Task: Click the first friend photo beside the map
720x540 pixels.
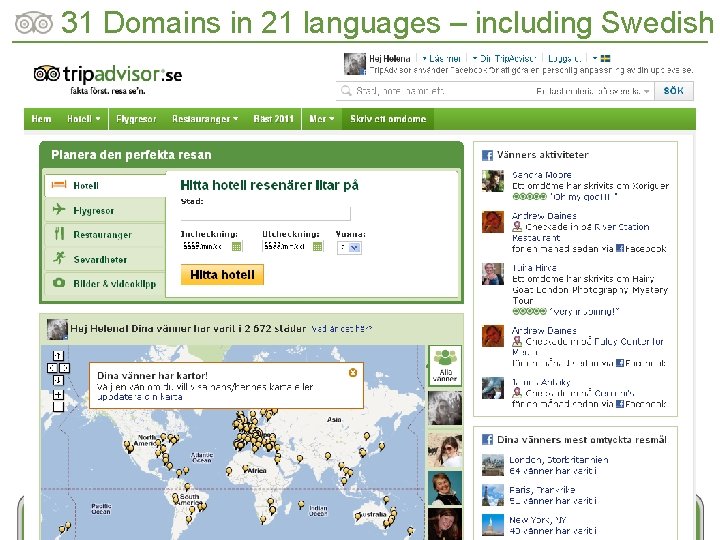Action: (444, 408)
